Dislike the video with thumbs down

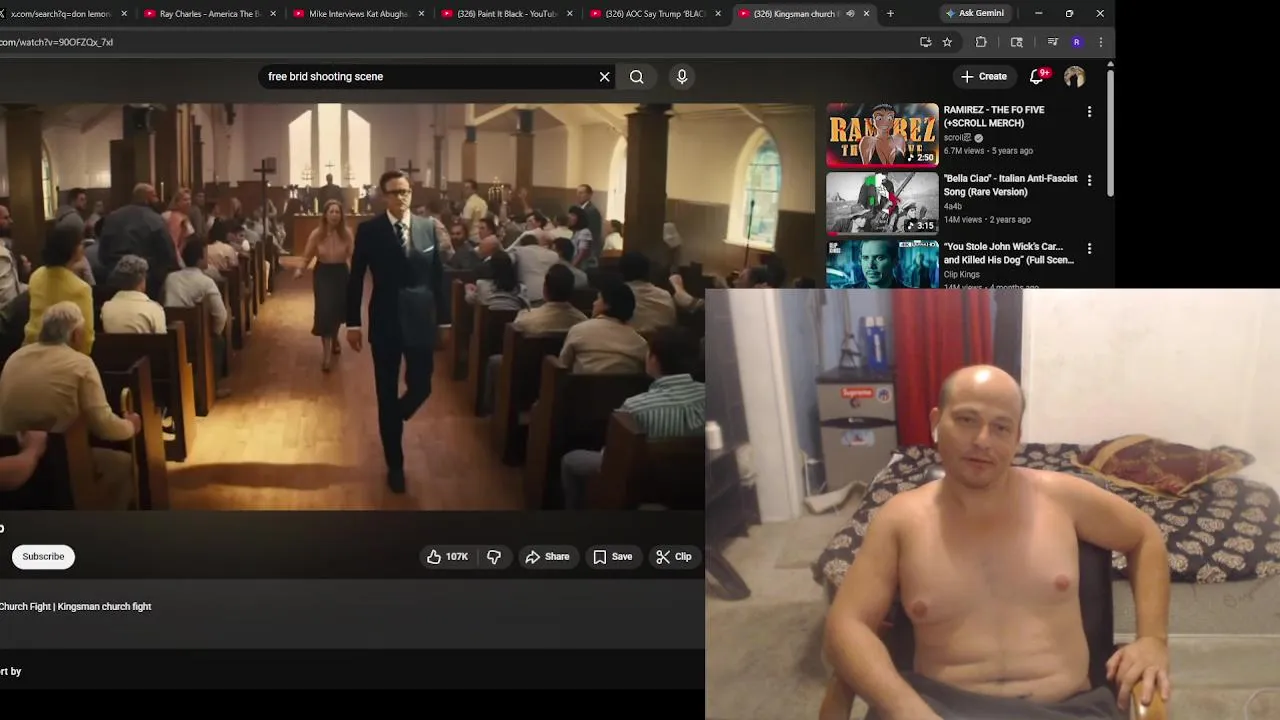(x=494, y=557)
